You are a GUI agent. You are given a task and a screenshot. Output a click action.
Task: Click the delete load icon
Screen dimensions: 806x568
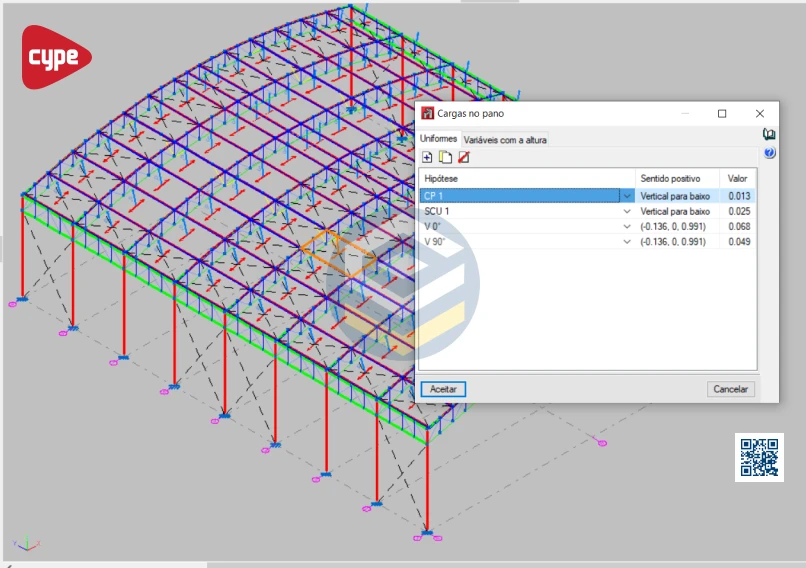click(x=463, y=157)
